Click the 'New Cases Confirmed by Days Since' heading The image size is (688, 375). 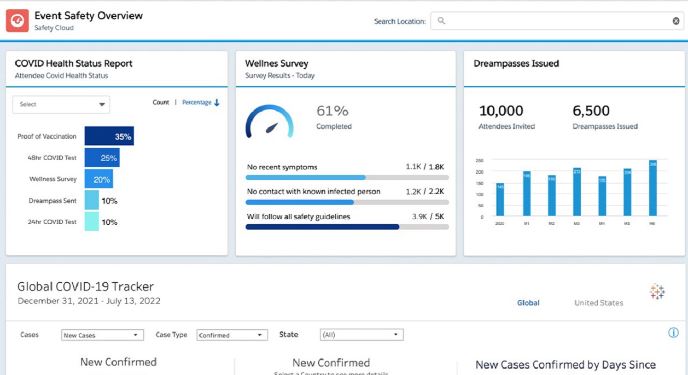566,364
